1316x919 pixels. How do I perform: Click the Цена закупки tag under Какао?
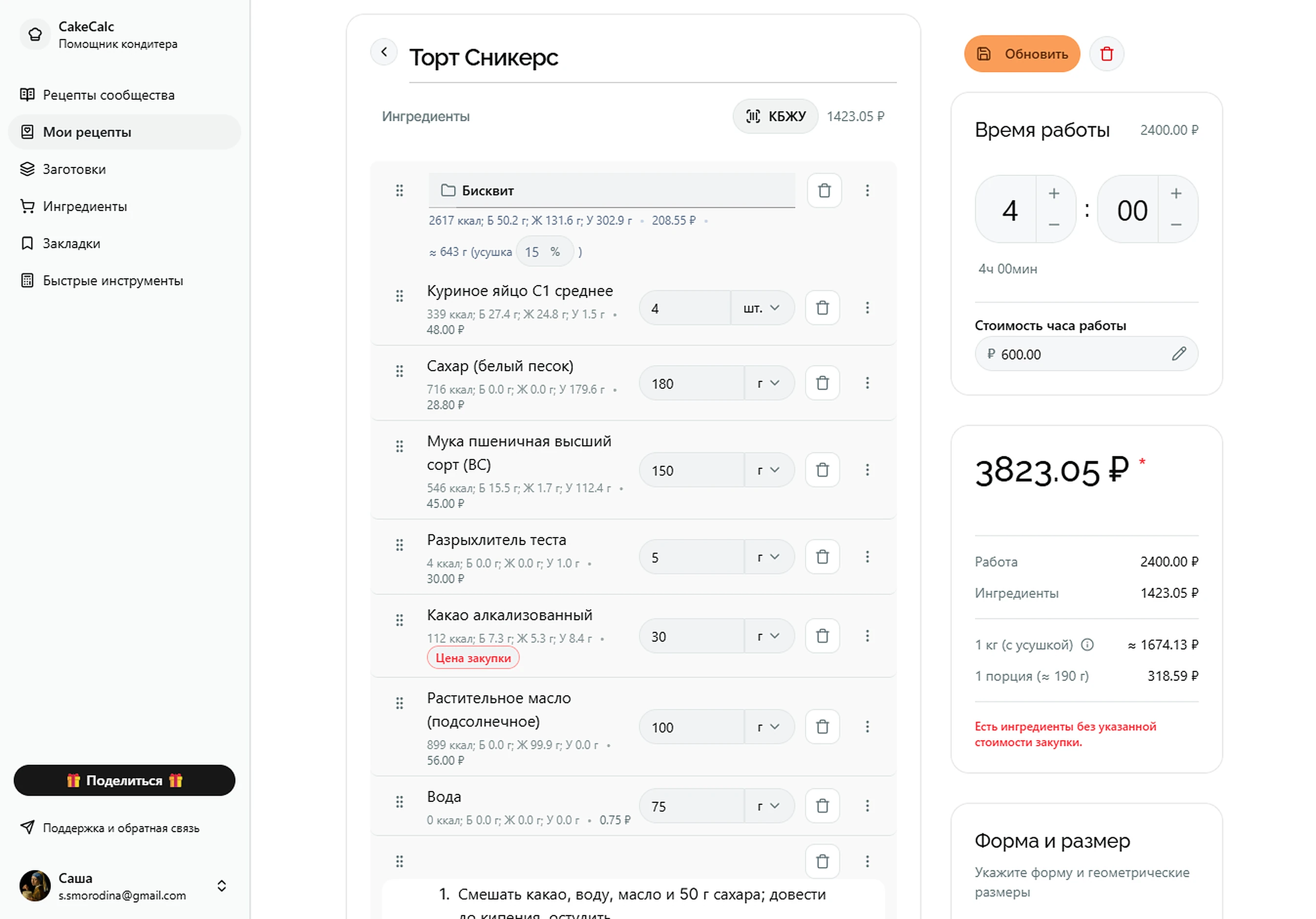point(473,658)
